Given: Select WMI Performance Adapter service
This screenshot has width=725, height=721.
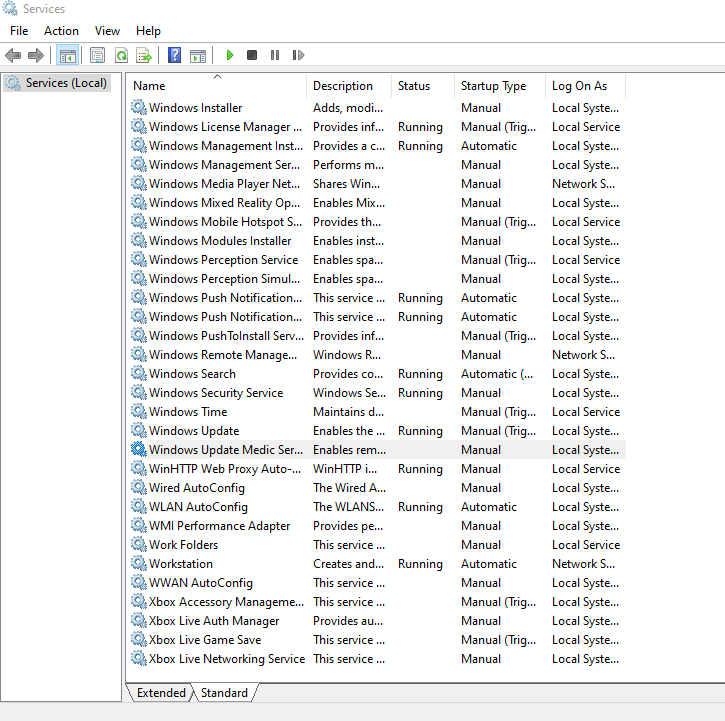Looking at the screenshot, I should tap(377, 525).
